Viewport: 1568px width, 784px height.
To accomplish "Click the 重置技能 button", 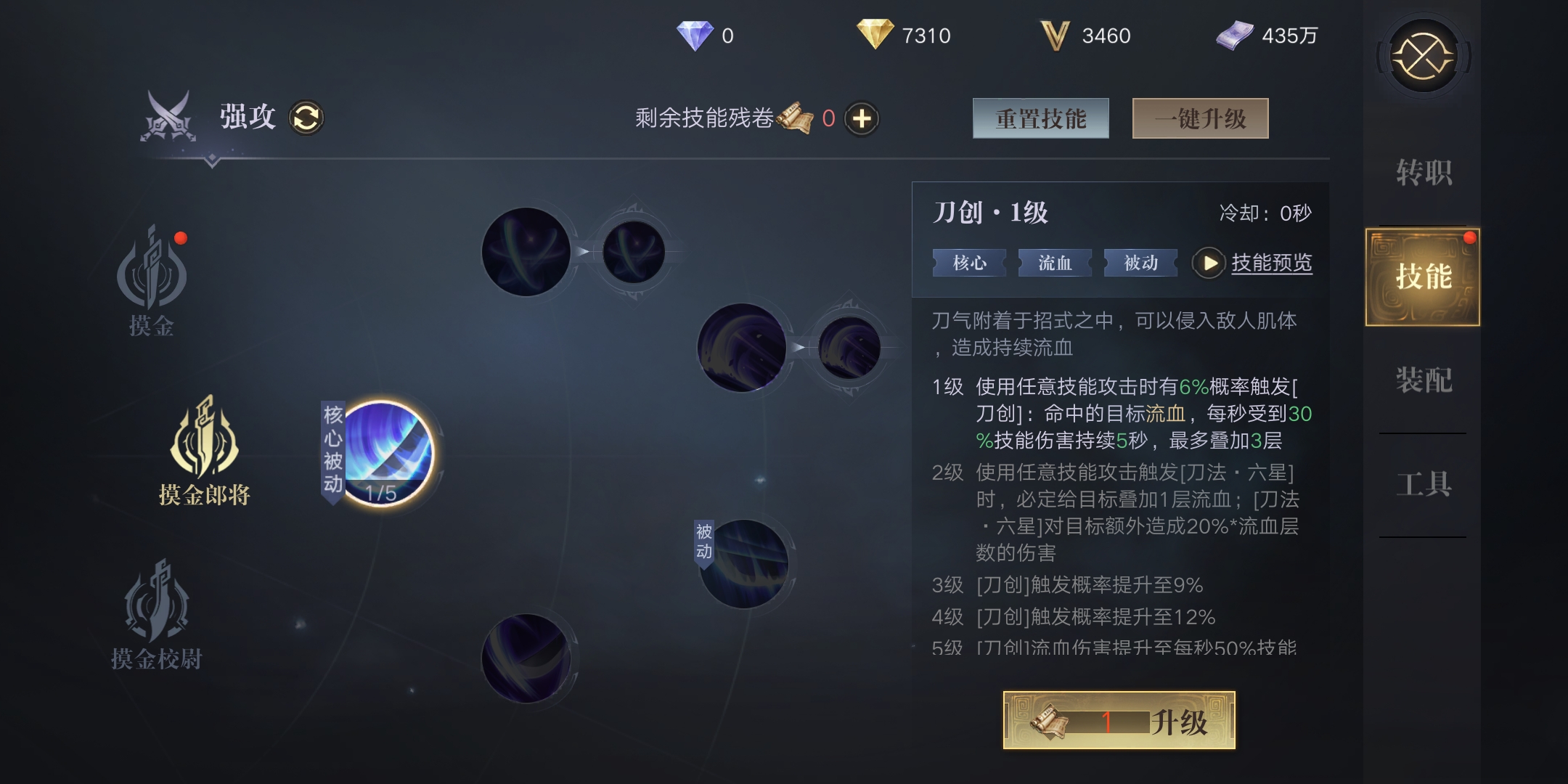I will tap(1041, 118).
